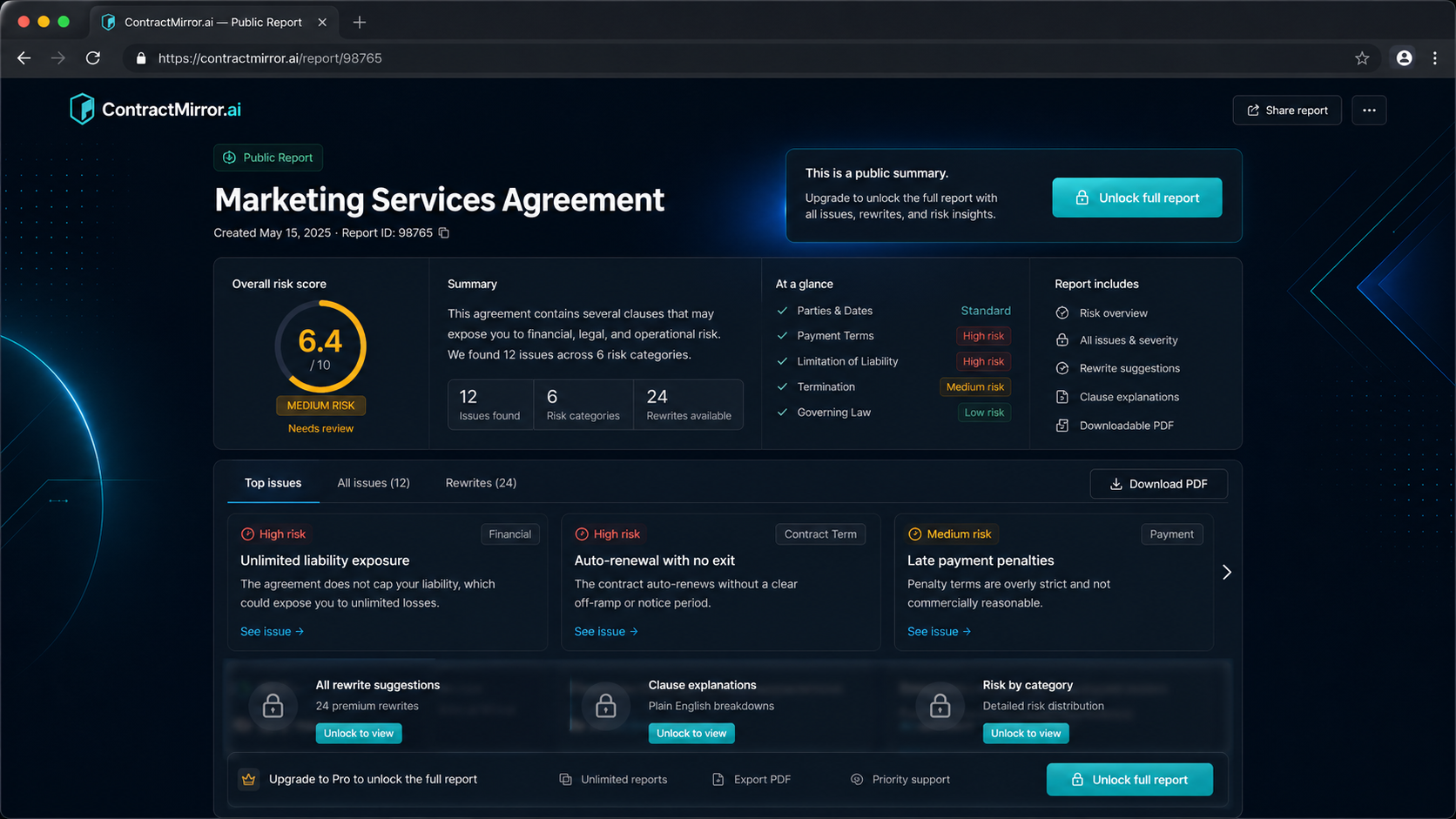Reload the page
Screen dimensions: 1456x819
93,58
